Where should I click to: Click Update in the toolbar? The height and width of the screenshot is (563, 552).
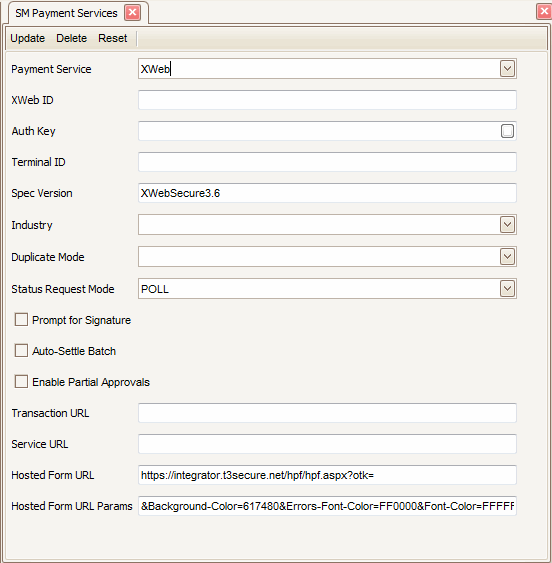coord(28,38)
